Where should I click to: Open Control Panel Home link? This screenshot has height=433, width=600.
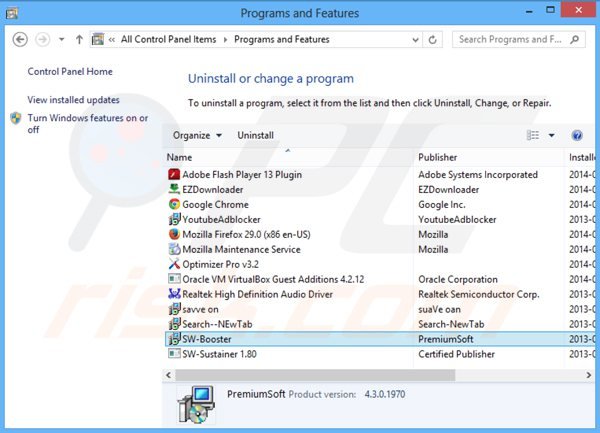[70, 72]
